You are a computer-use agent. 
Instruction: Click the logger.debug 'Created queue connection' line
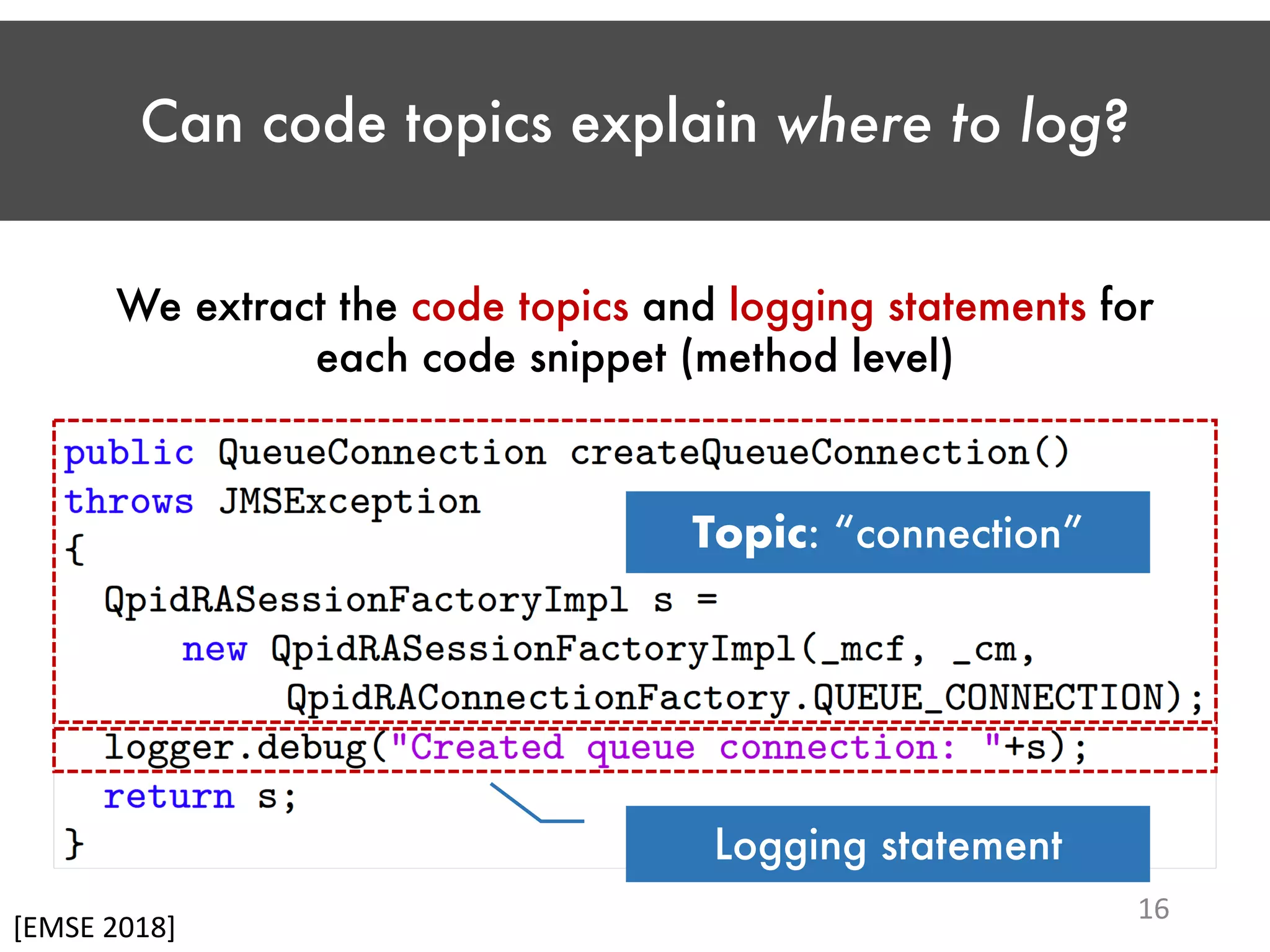(x=595, y=748)
